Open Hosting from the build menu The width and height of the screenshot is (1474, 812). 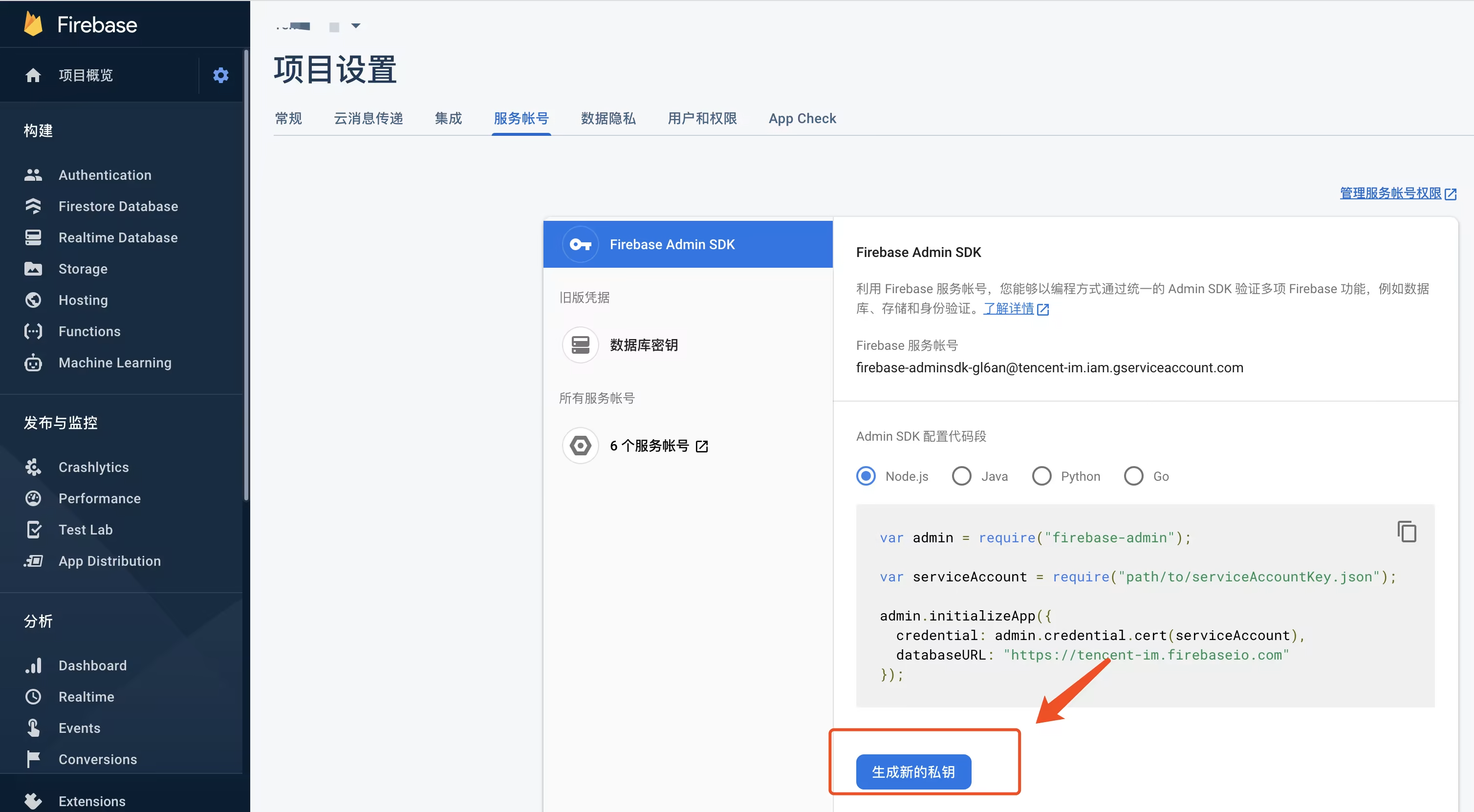[x=83, y=299]
